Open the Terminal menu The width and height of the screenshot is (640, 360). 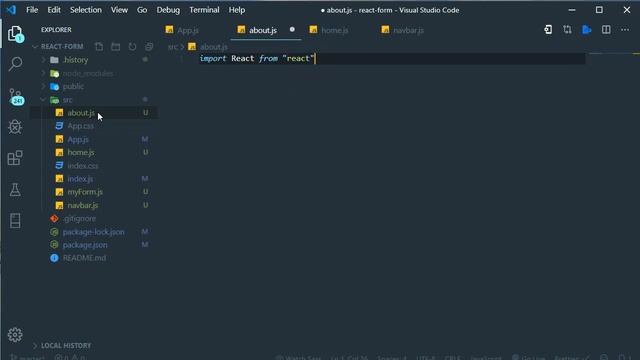point(204,10)
